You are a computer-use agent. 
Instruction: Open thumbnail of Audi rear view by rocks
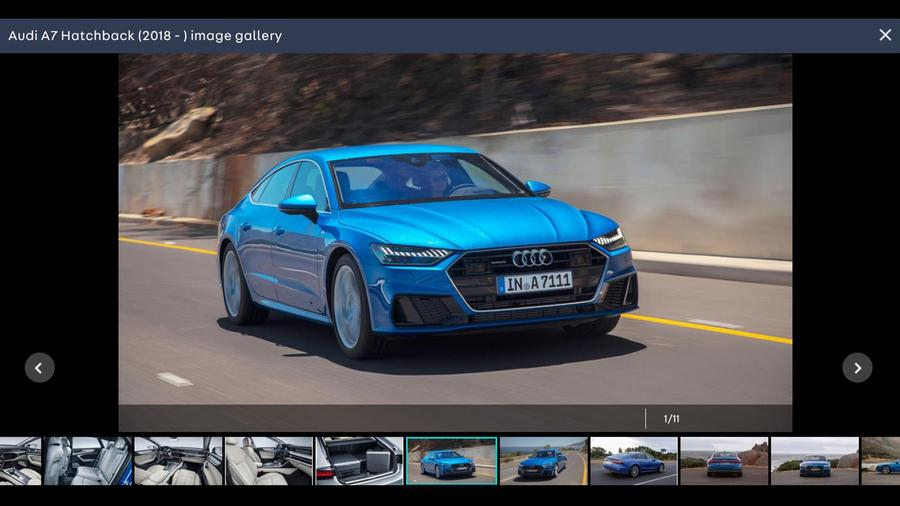pyautogui.click(x=724, y=461)
